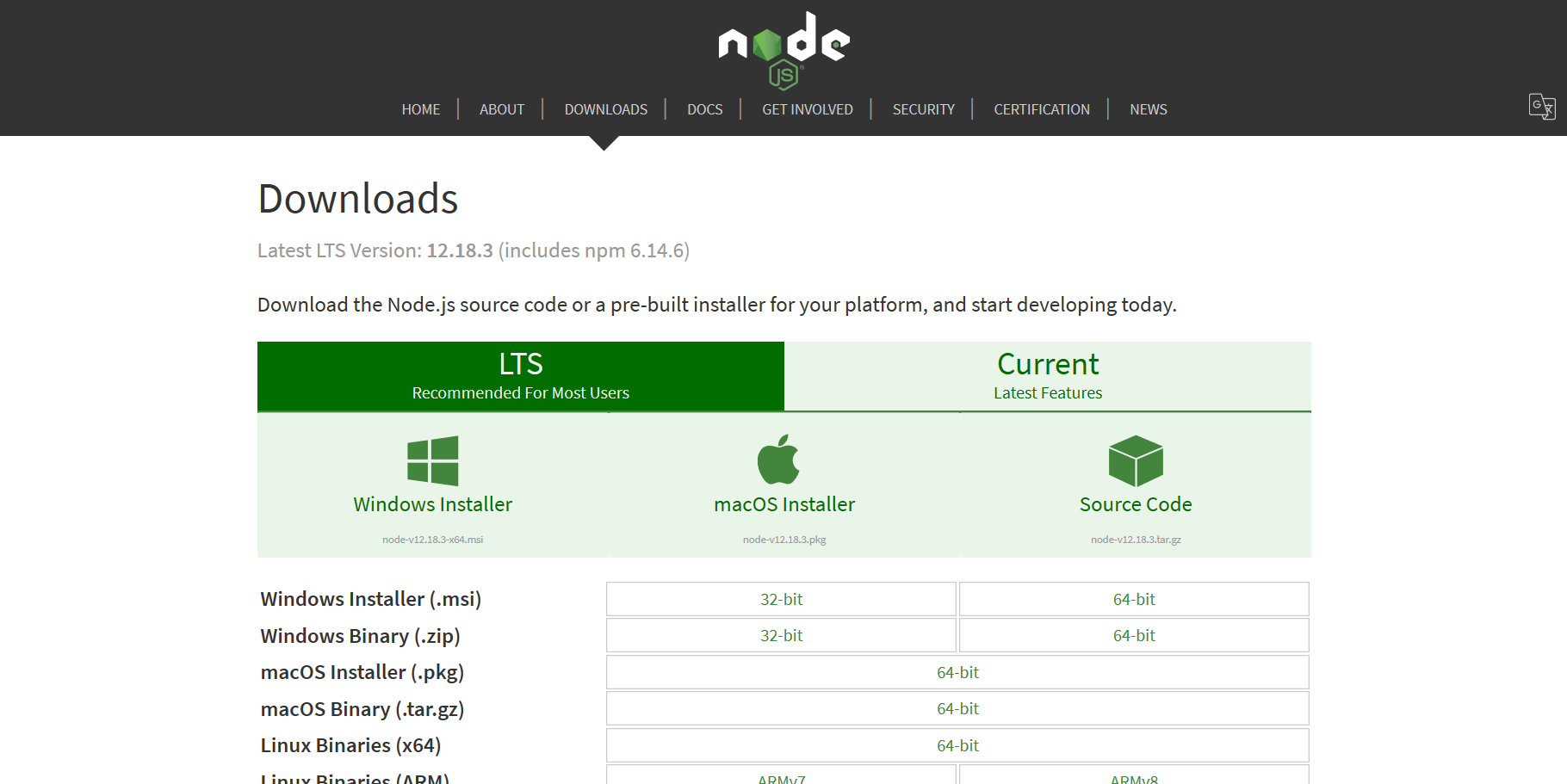The image size is (1567, 784).
Task: Download 32-bit Windows Installer (.msi)
Action: [x=781, y=599]
